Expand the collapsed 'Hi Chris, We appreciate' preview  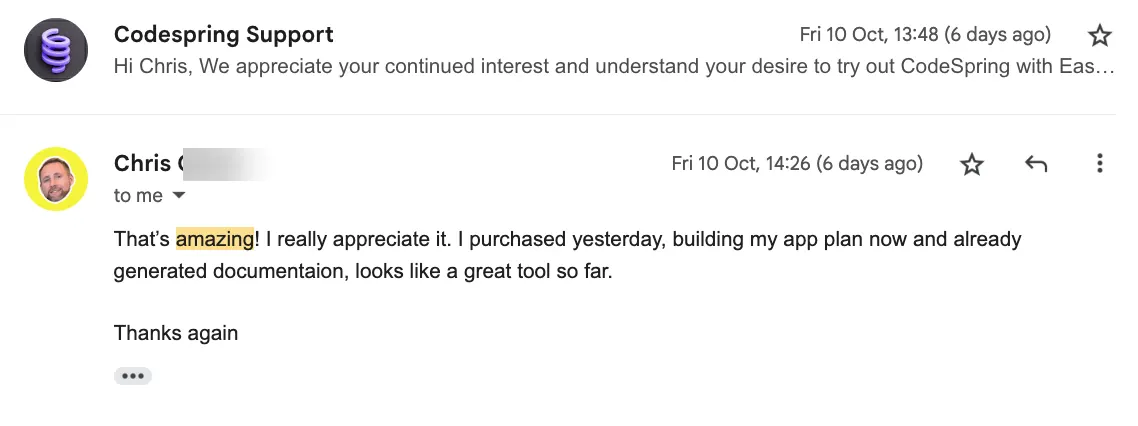coord(614,67)
